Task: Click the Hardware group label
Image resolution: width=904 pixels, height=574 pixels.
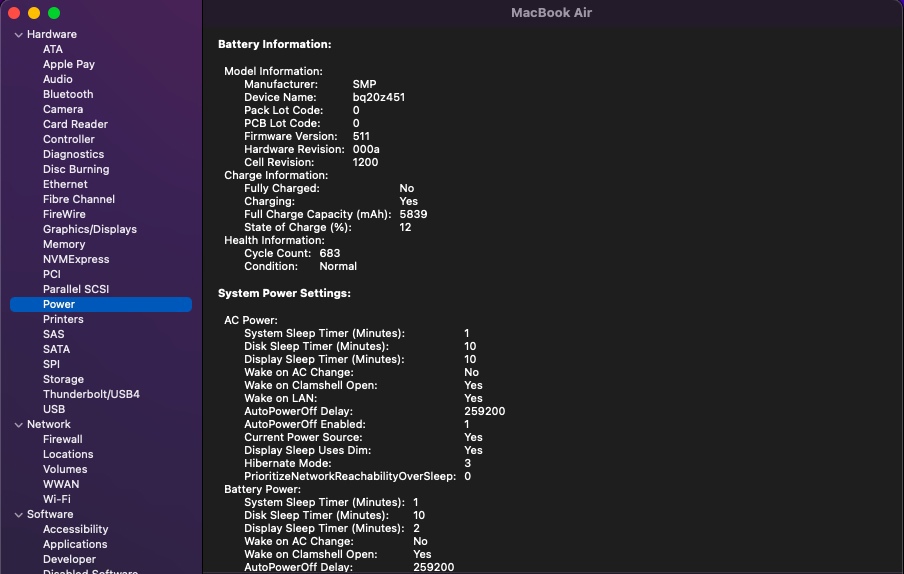Action: (x=52, y=35)
